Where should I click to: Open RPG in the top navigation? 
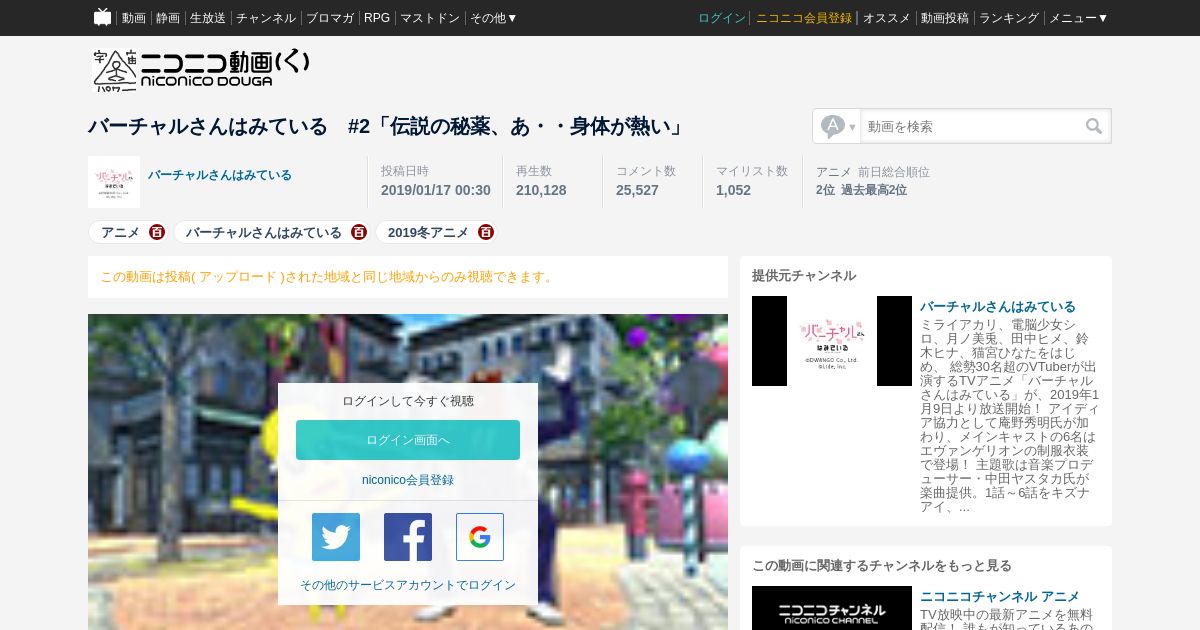[x=377, y=18]
